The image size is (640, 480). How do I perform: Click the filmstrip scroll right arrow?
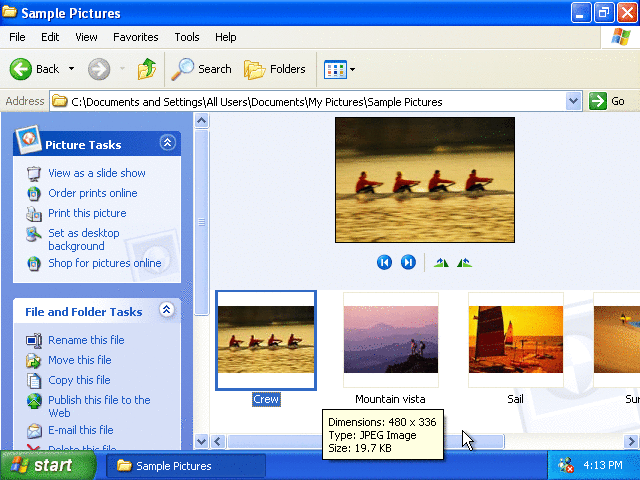[x=631, y=441]
